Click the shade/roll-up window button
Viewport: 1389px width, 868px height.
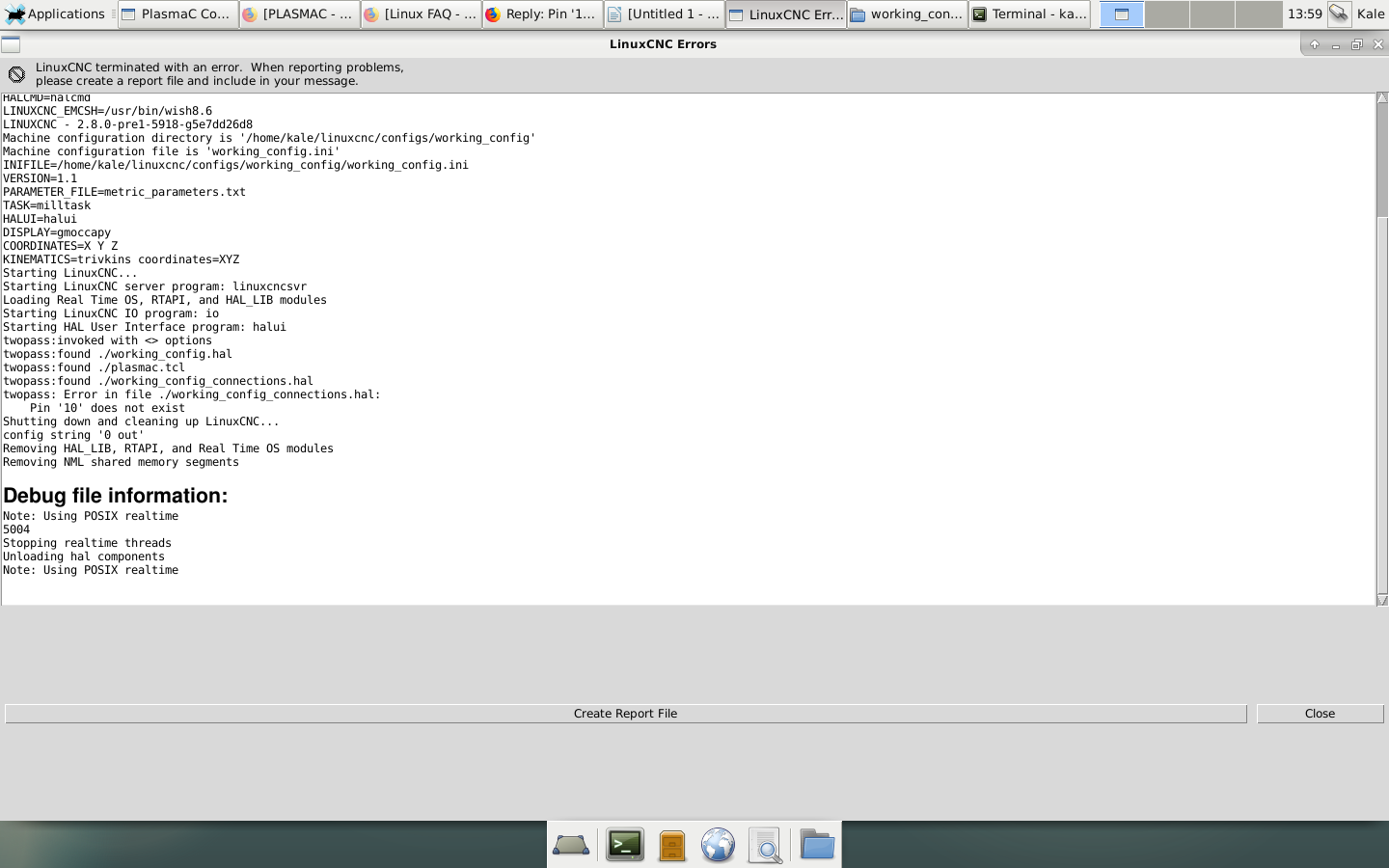pyautogui.click(x=1314, y=44)
